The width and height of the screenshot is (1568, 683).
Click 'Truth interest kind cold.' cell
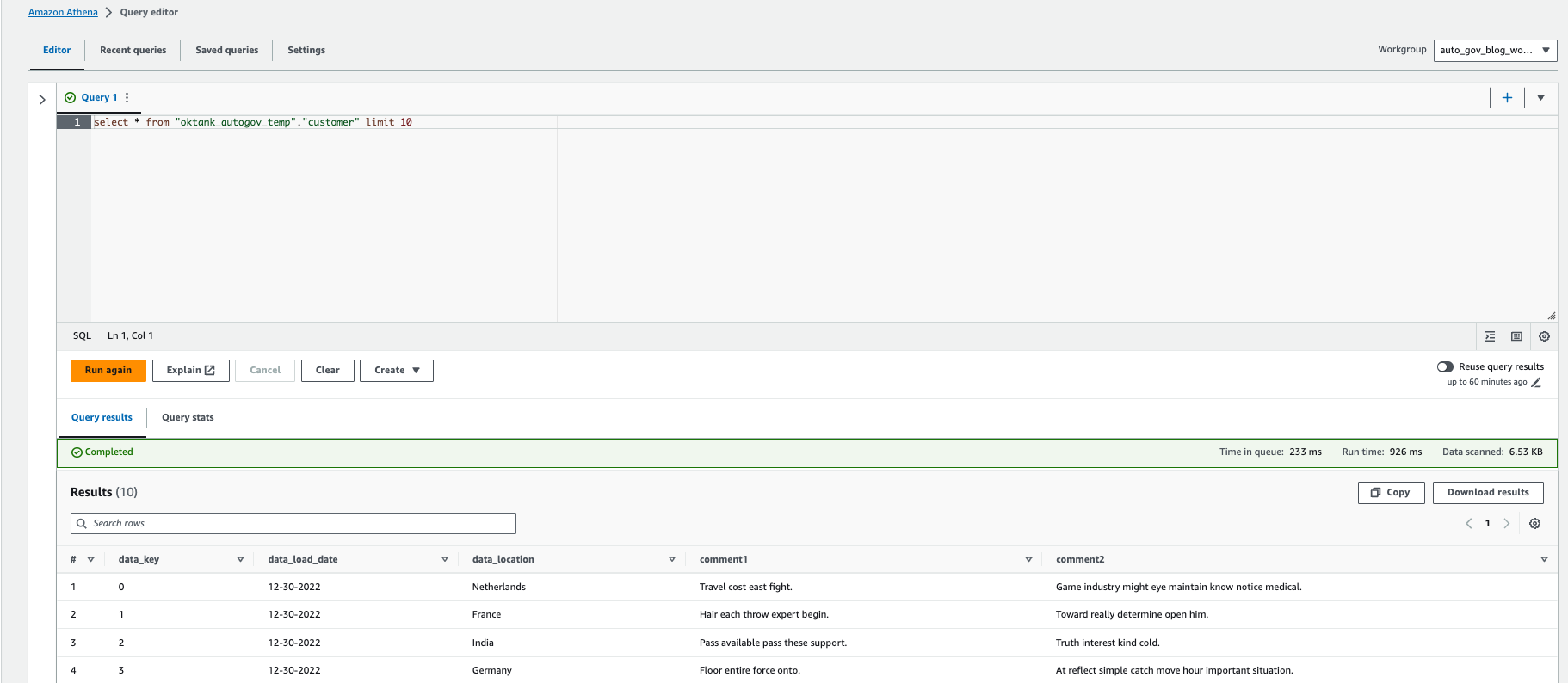(x=1108, y=643)
